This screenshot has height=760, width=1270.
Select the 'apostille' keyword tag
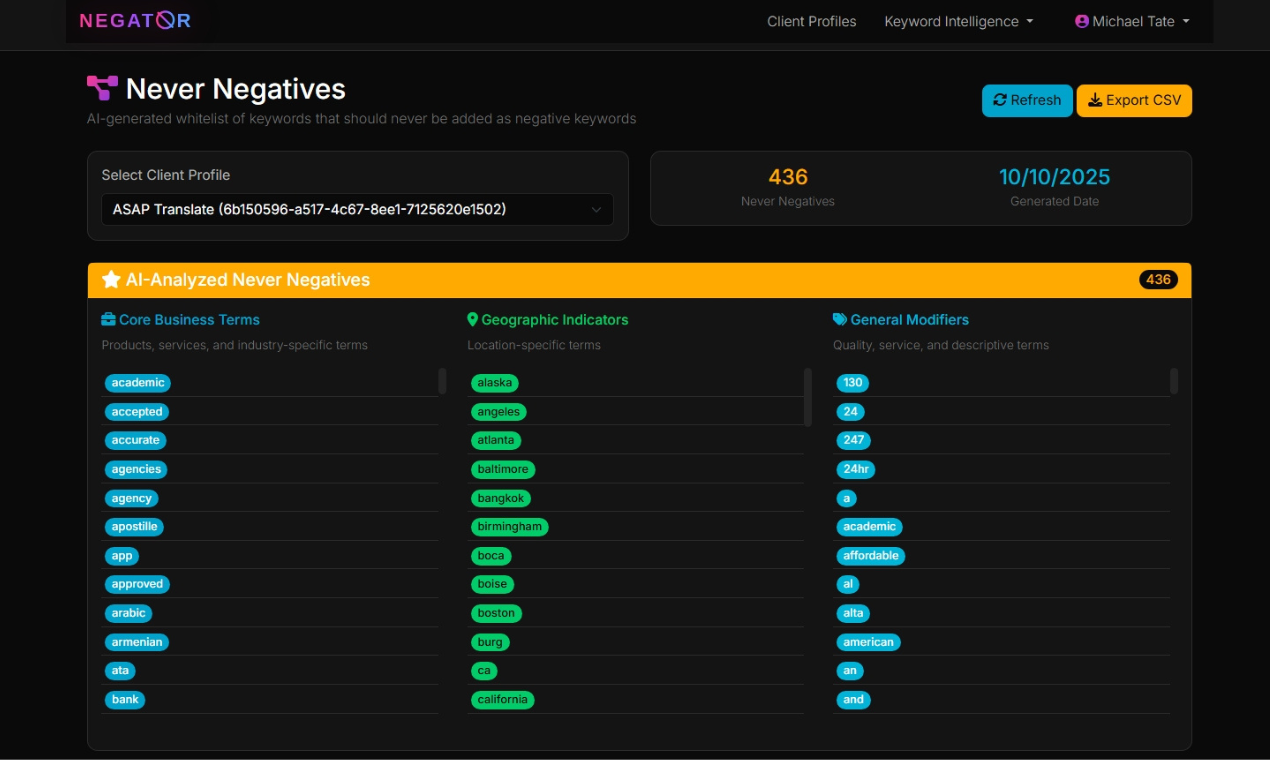coord(135,527)
